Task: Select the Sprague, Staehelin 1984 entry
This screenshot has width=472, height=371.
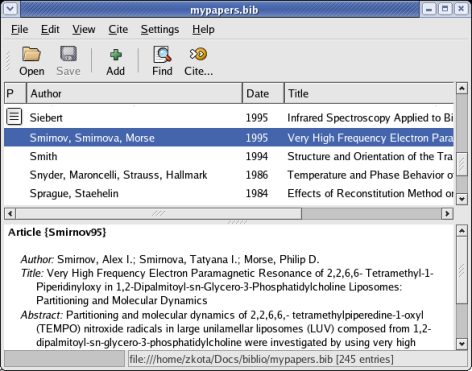Action: pyautogui.click(x=229, y=193)
